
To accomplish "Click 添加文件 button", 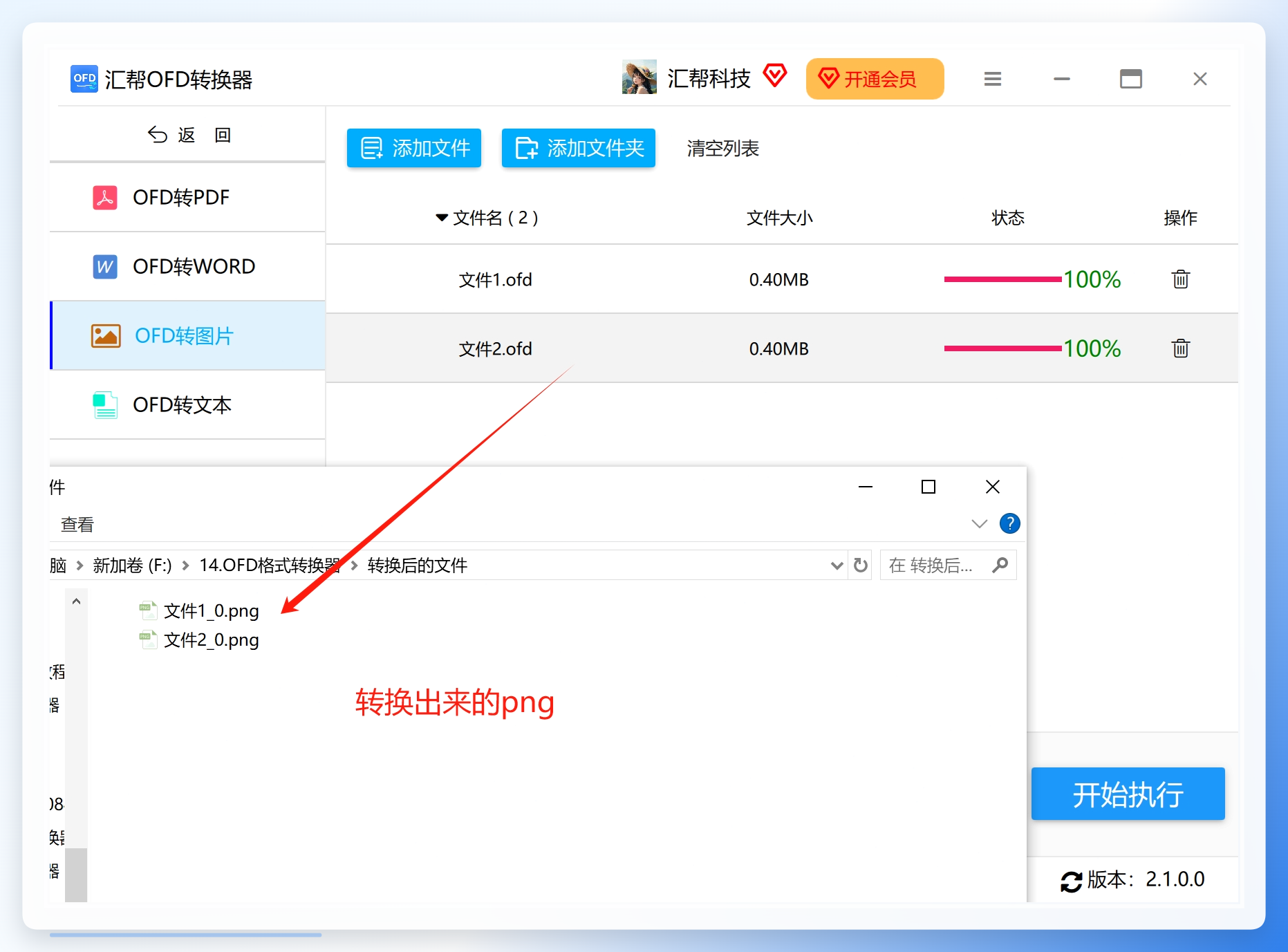I will pyautogui.click(x=414, y=148).
